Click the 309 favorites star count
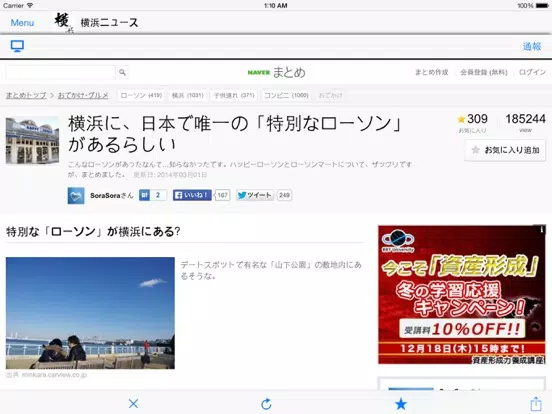Screen dimensions: 552x414 click(472, 120)
